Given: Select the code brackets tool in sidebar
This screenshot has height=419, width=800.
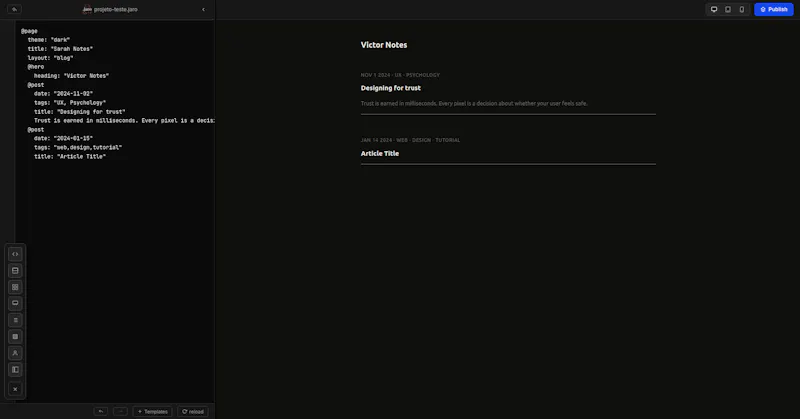Looking at the screenshot, I should pos(15,254).
